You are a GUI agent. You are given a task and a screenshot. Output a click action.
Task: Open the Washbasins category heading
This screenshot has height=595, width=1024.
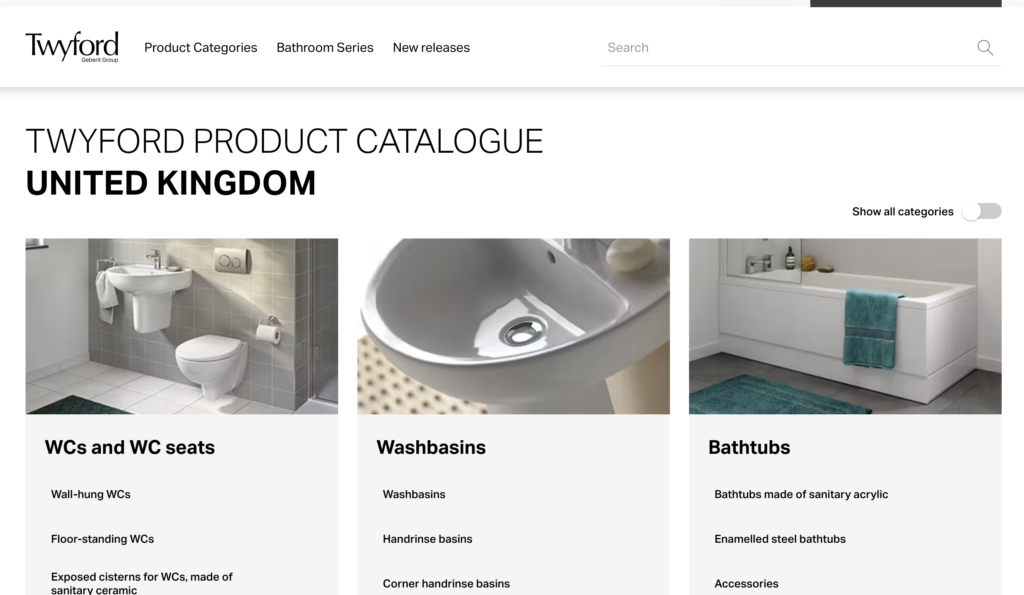click(431, 447)
